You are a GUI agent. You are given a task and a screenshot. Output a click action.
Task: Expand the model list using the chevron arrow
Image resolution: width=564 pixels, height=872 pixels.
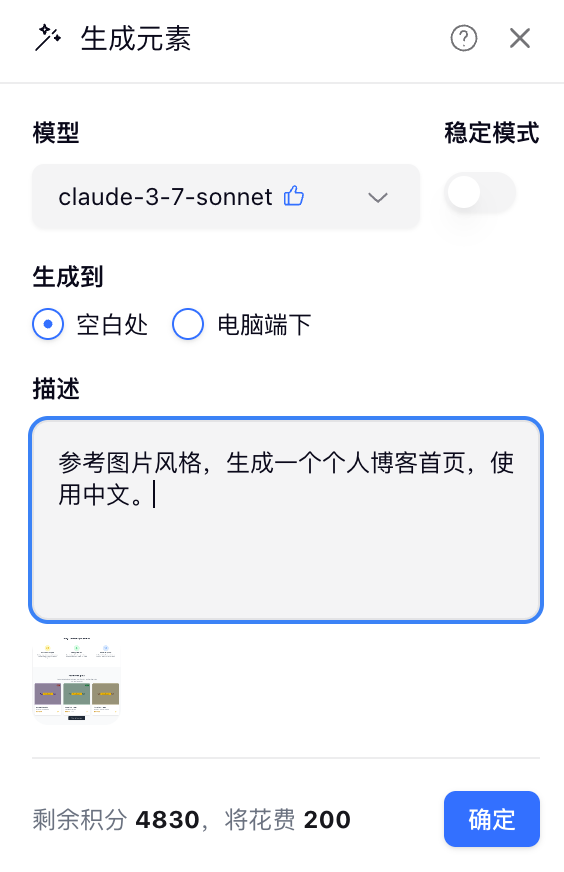(x=378, y=197)
